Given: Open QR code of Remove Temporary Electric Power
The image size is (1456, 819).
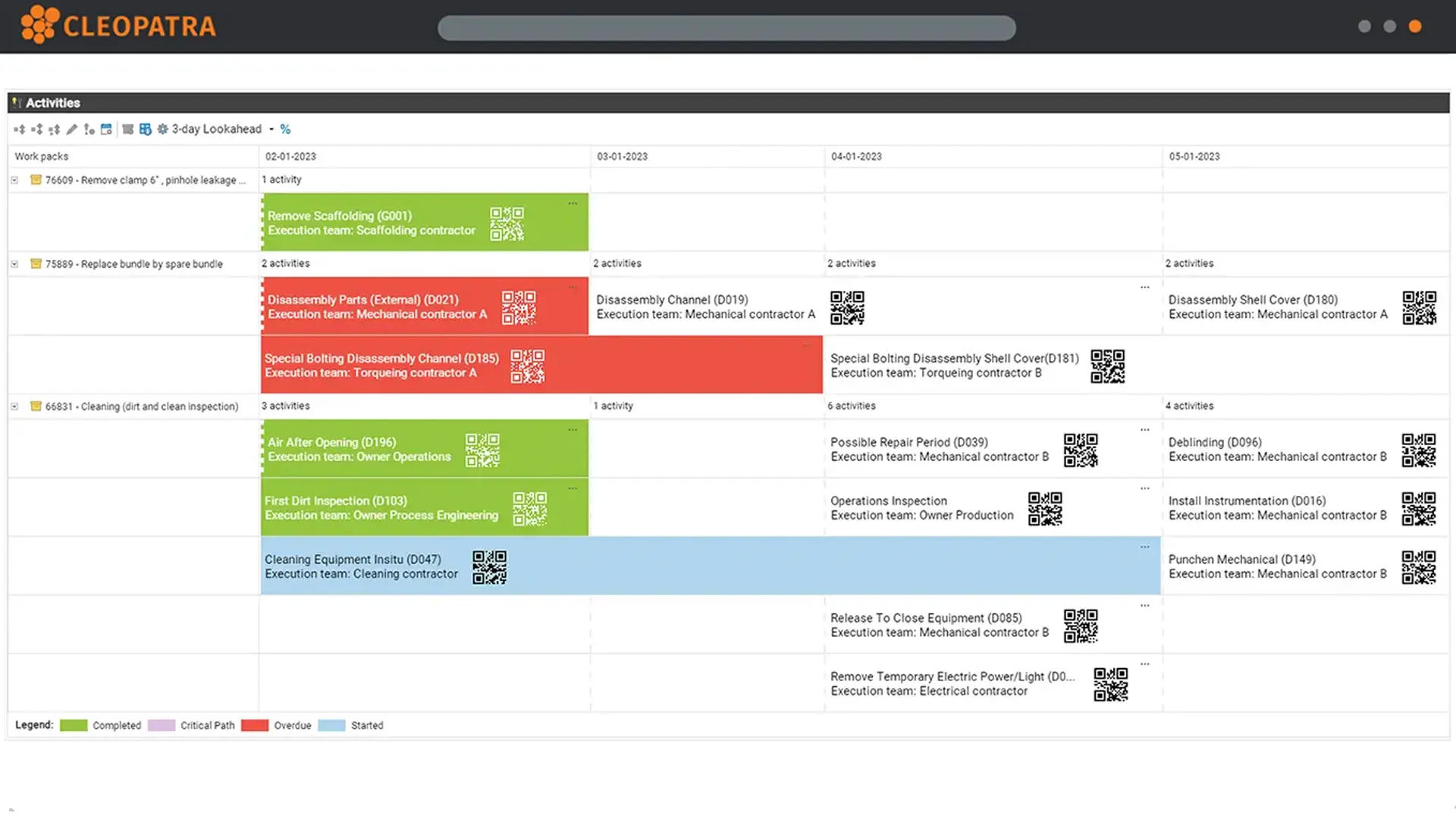Looking at the screenshot, I should coord(1111,684).
